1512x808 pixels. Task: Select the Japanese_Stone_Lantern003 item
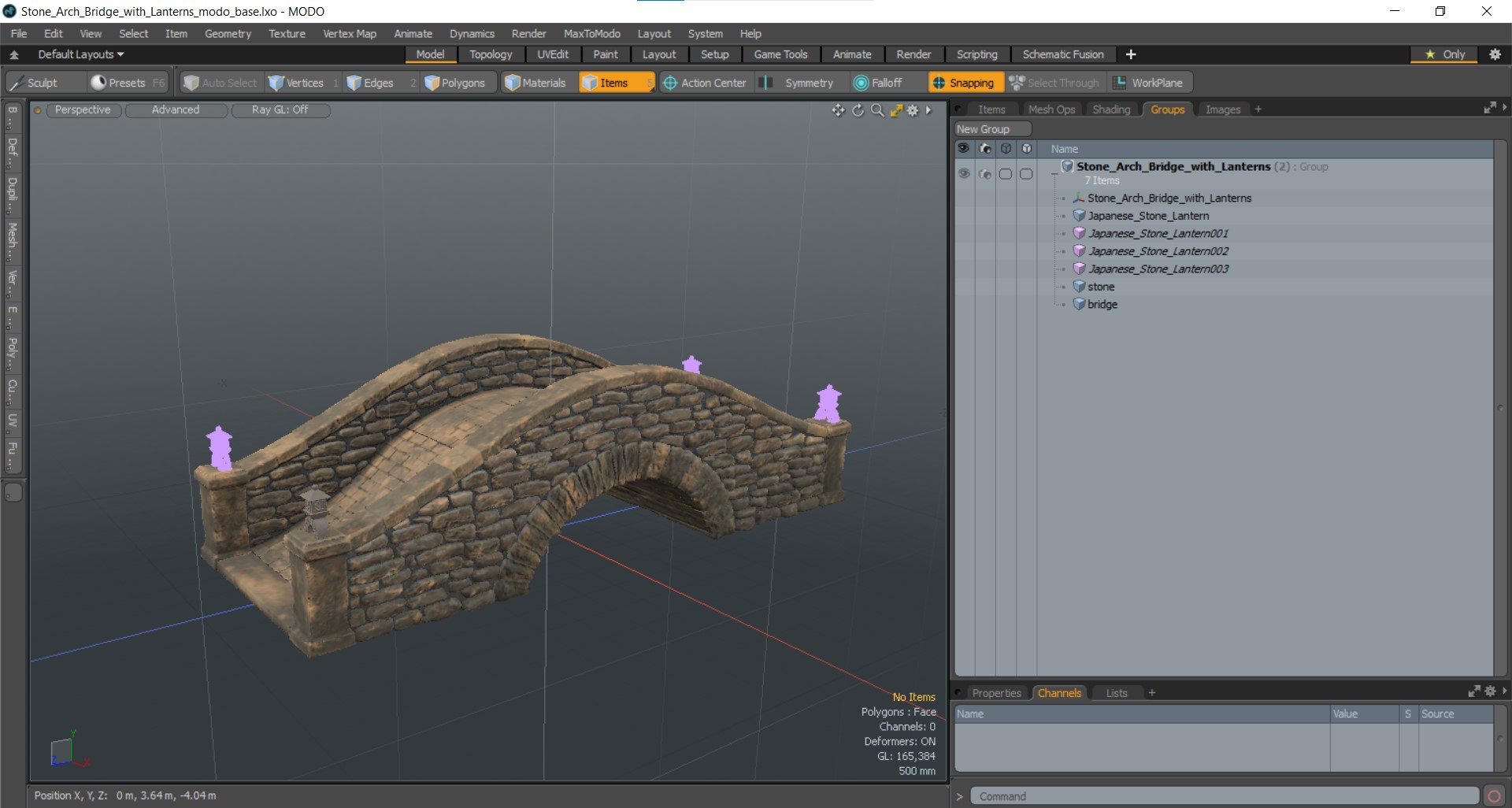tap(1158, 269)
